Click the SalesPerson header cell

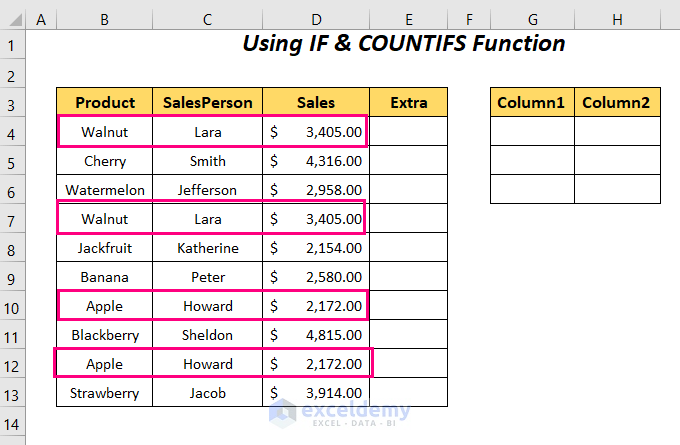pyautogui.click(x=207, y=102)
